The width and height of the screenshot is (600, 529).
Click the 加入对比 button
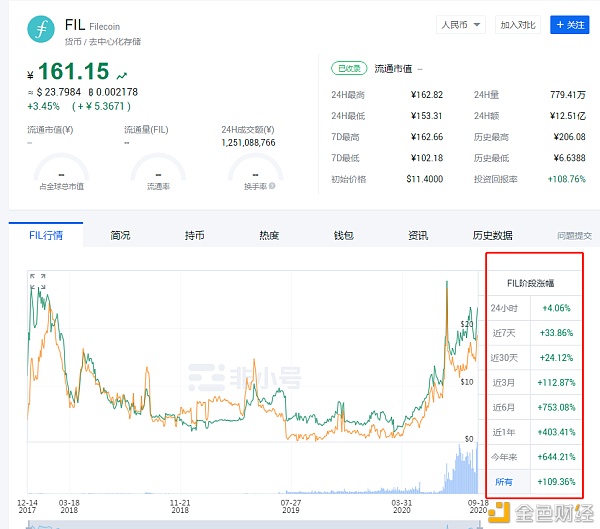point(518,25)
